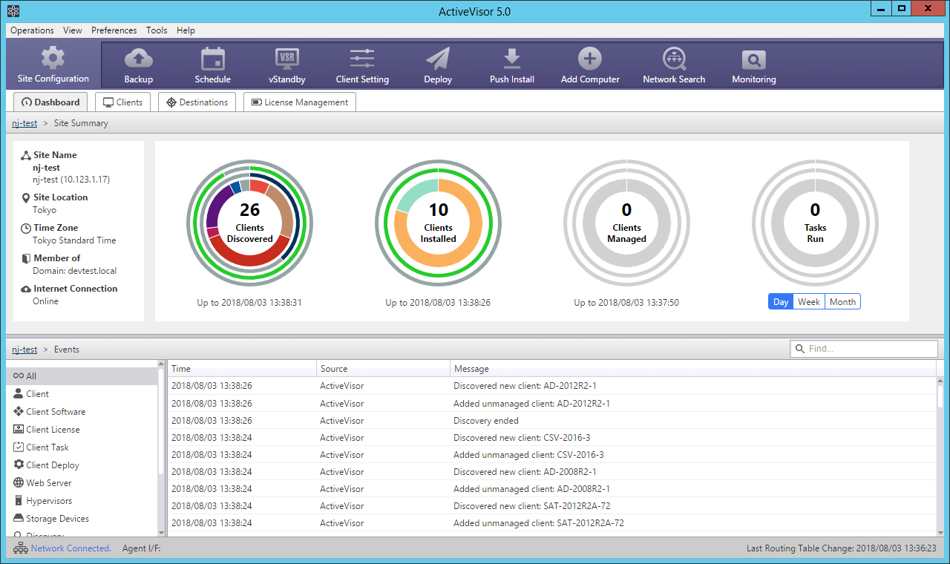This screenshot has height=564, width=950.
Task: Filter events by Storage Devices
Action: coord(82,519)
